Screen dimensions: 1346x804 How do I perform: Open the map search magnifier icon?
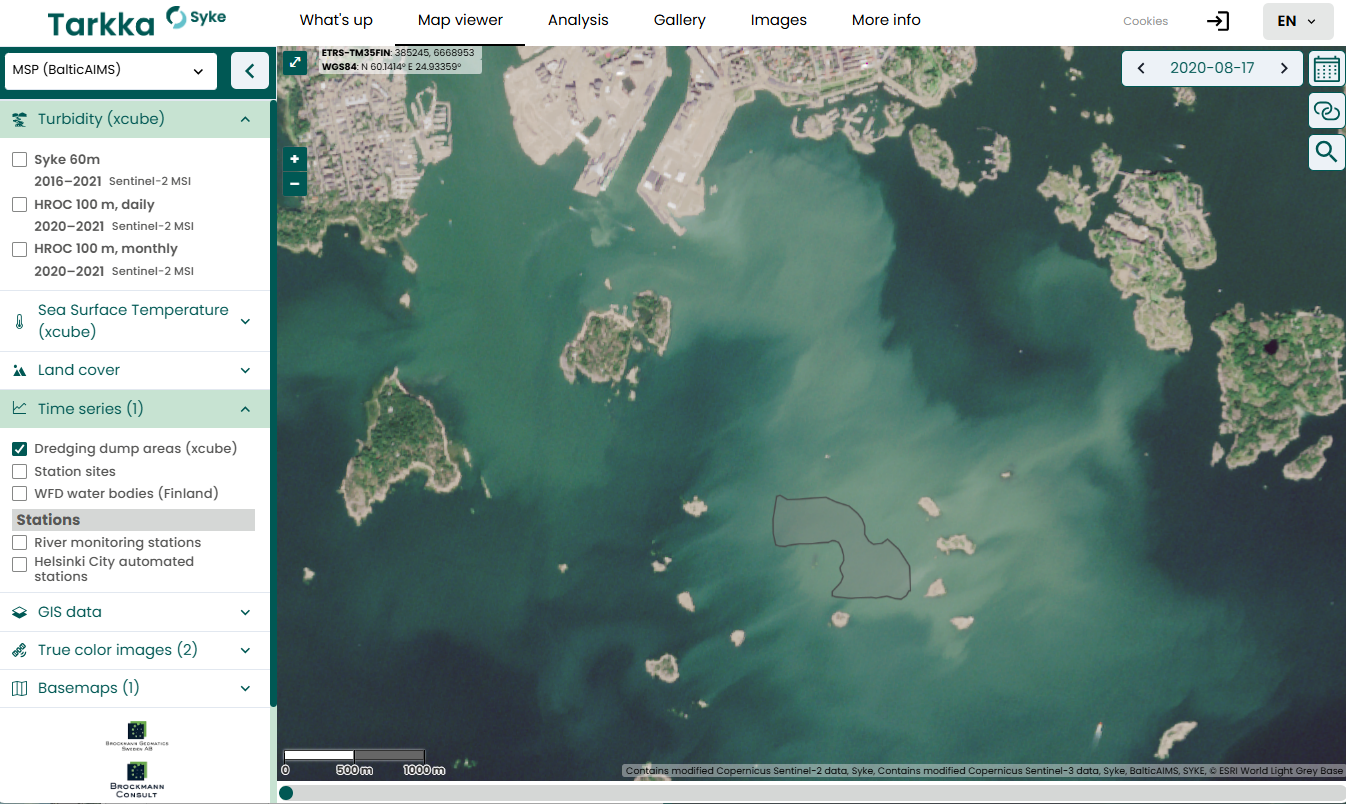pos(1326,152)
